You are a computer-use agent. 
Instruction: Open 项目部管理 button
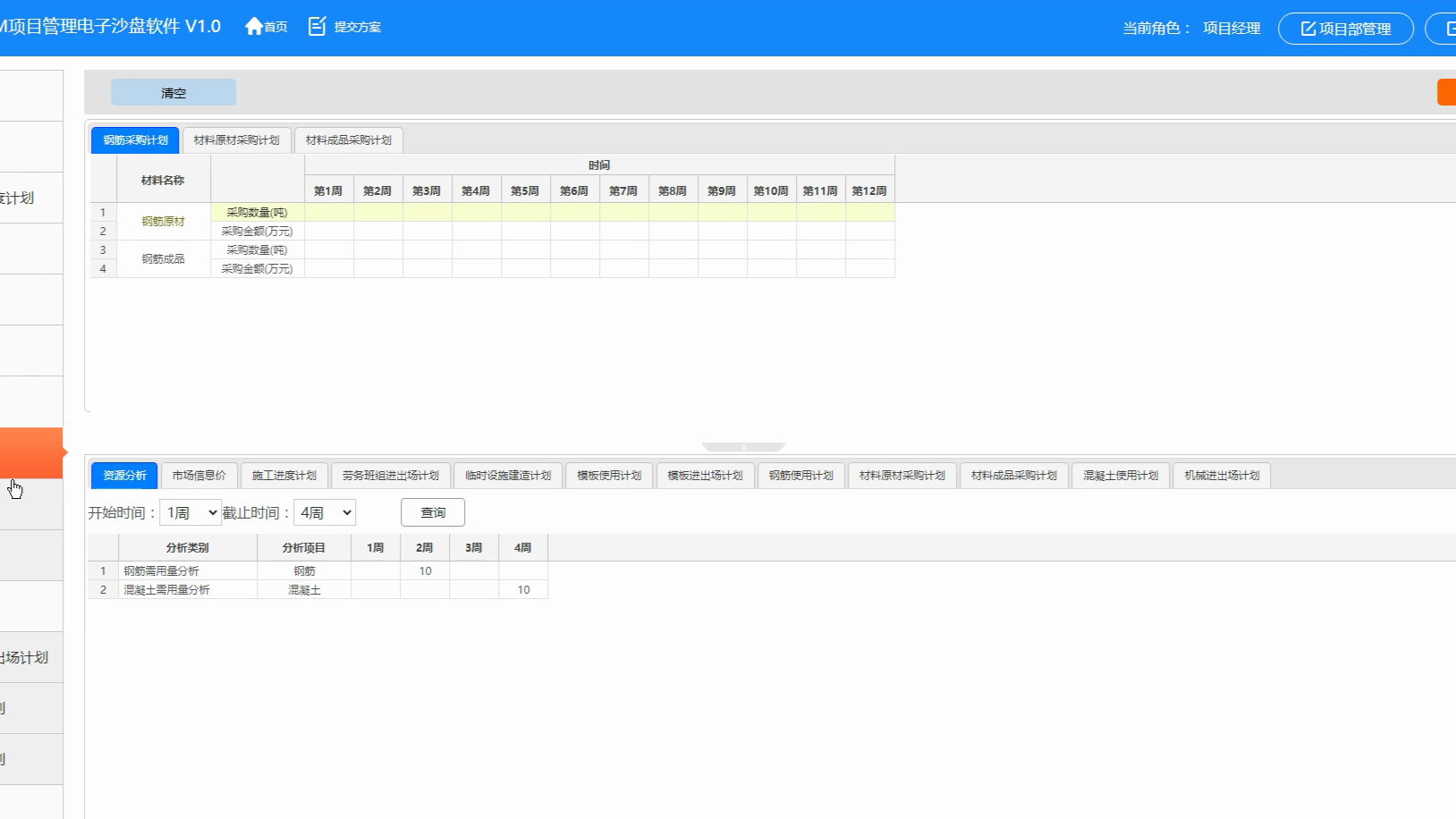click(1345, 29)
